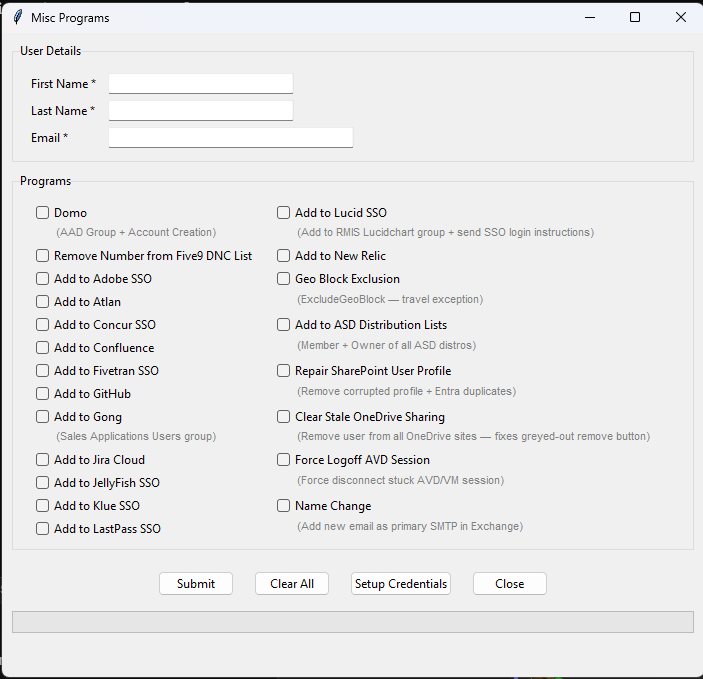This screenshot has height=679, width=703.
Task: Select the Add to Atlan checkbox
Action: (x=43, y=301)
